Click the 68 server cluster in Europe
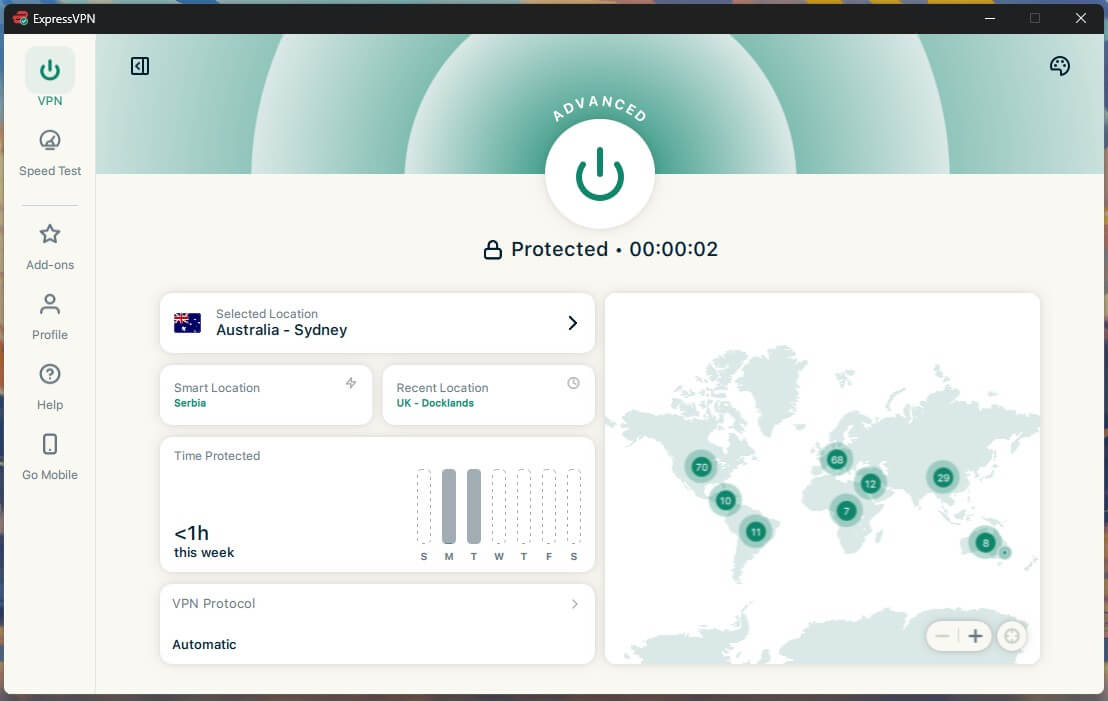This screenshot has height=701, width=1108. click(837, 459)
